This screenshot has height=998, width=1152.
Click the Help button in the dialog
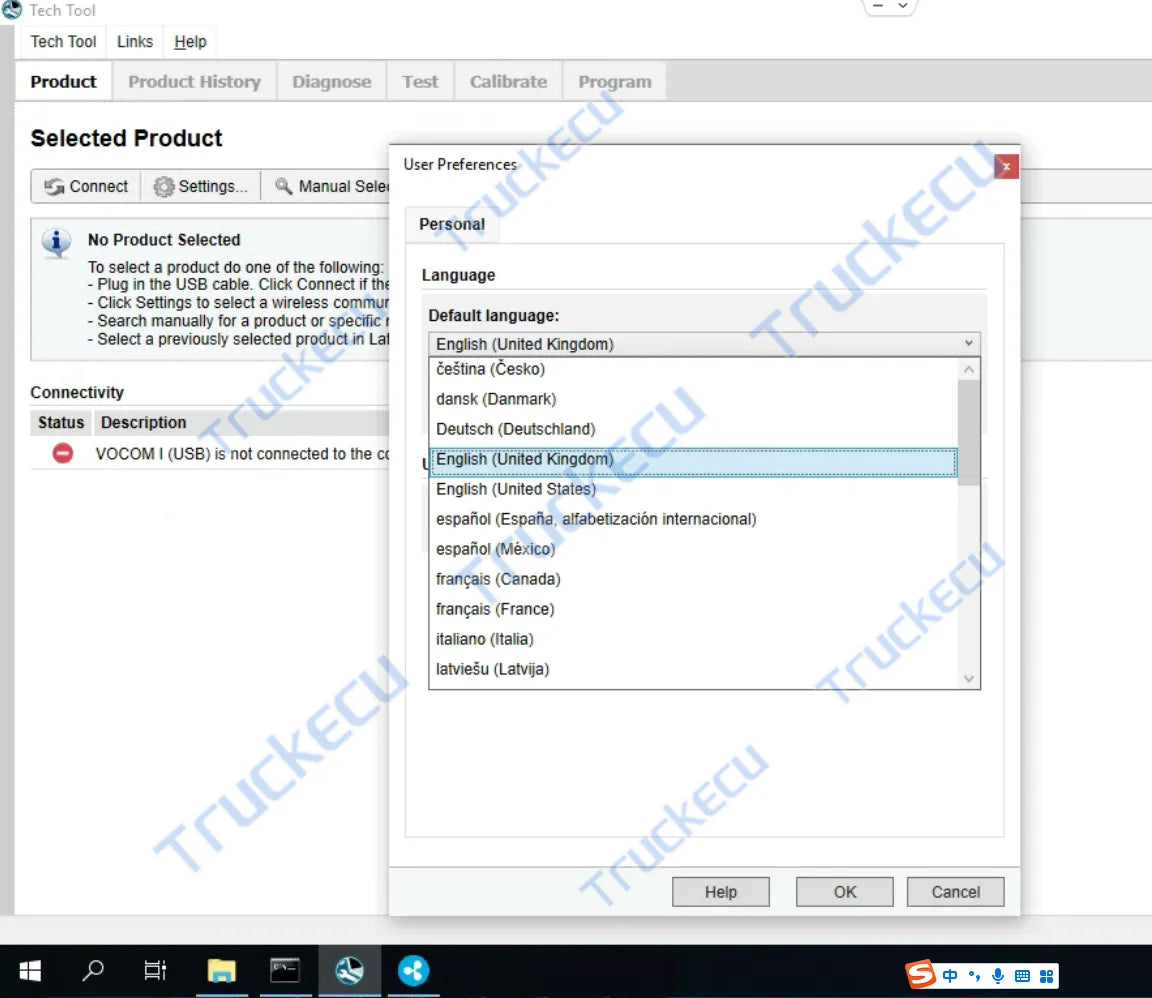coord(720,892)
